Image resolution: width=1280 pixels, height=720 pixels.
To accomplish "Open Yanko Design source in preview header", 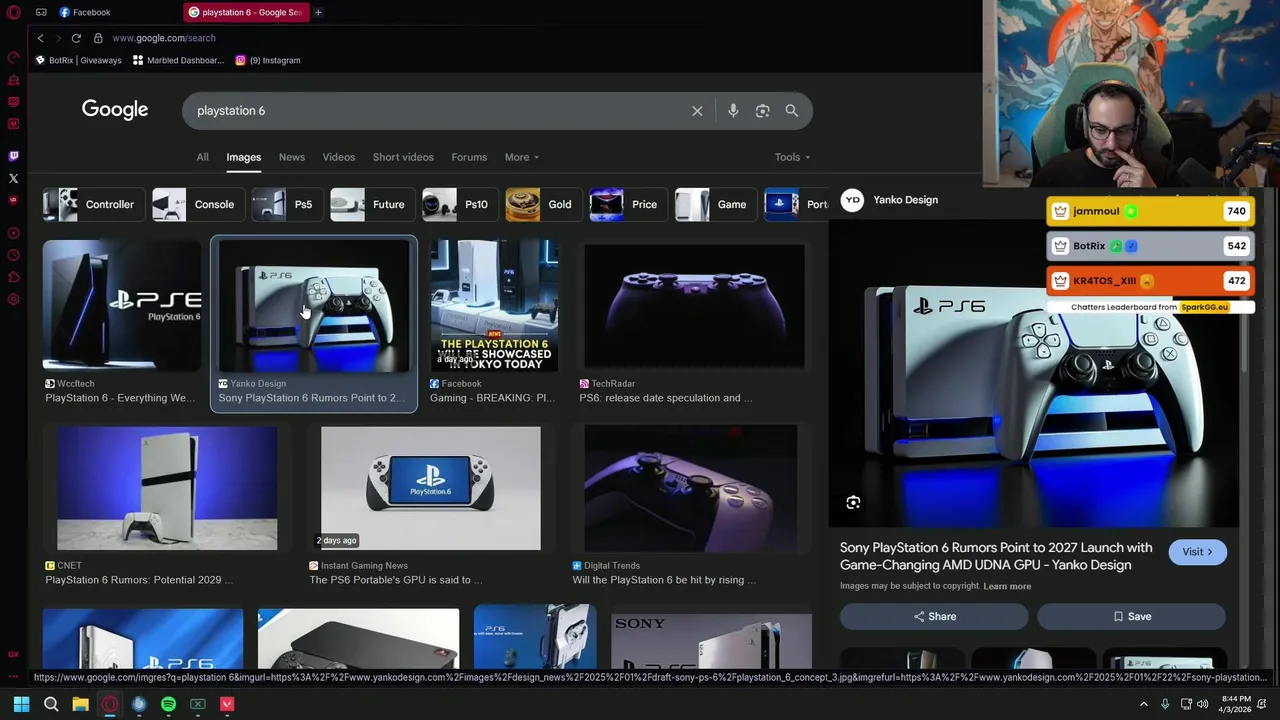I will (x=890, y=200).
